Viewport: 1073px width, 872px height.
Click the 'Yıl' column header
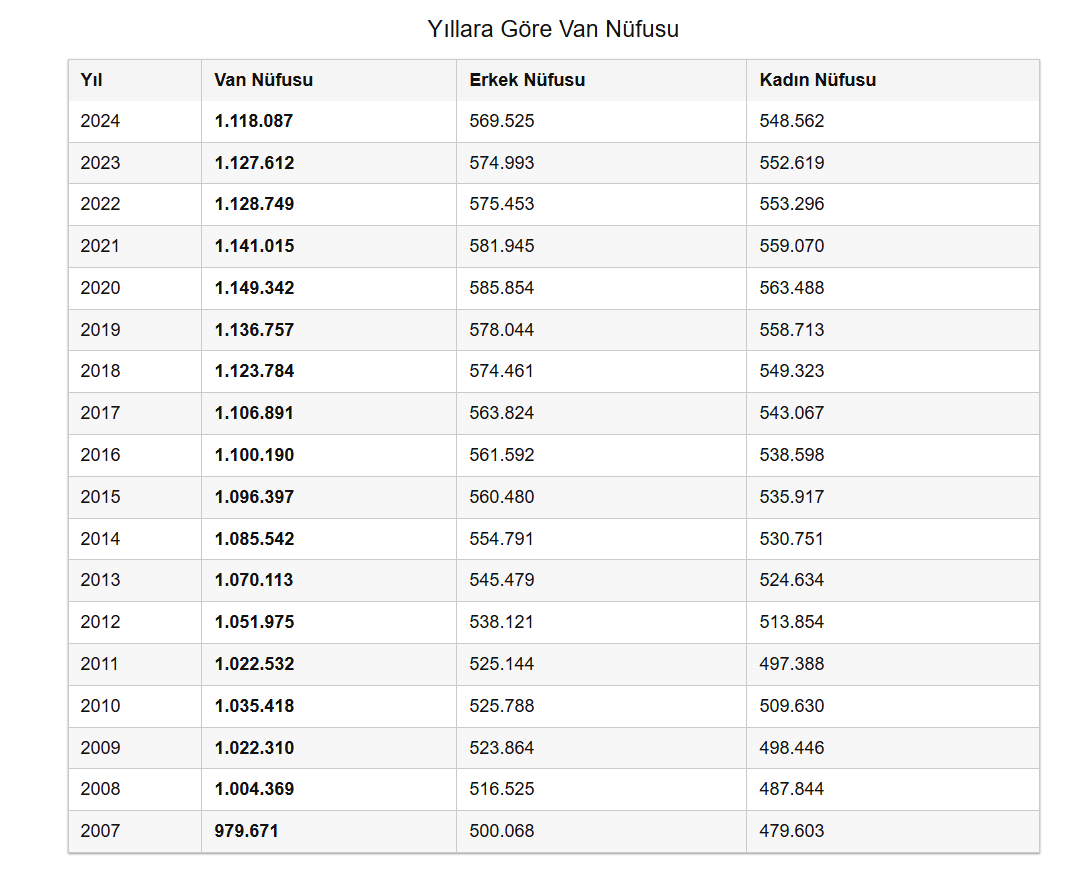(x=91, y=80)
